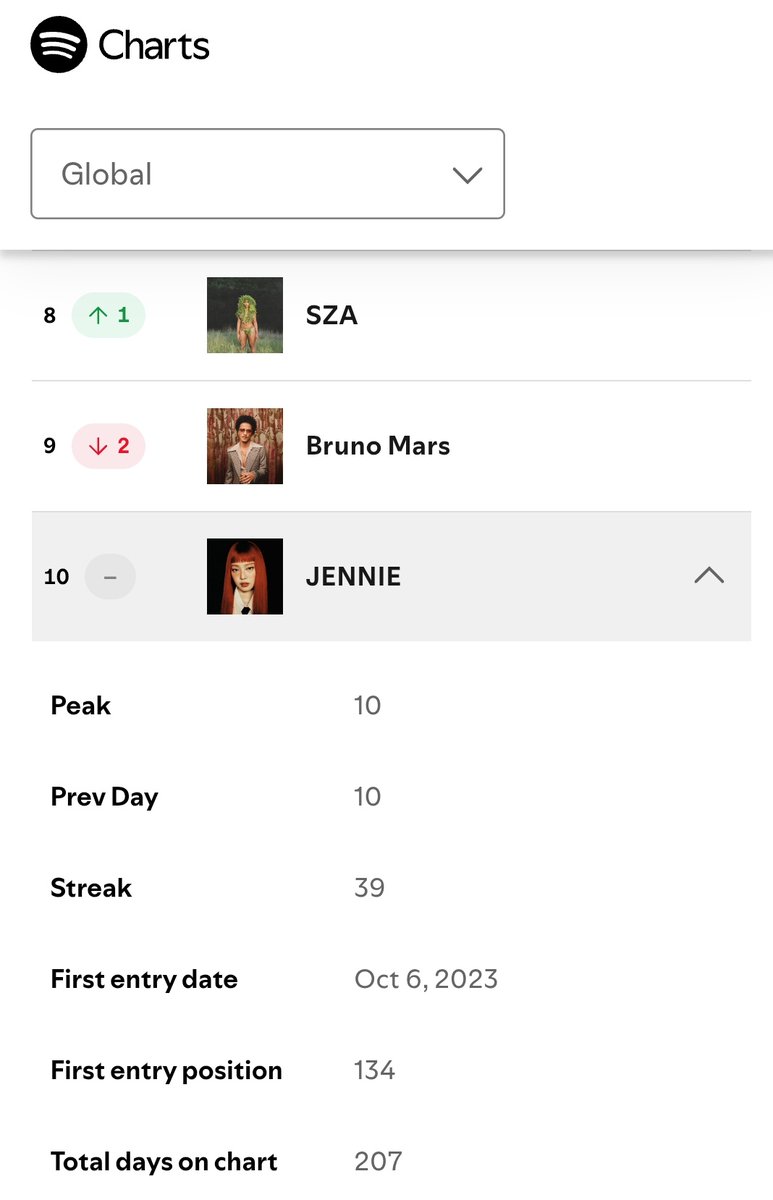Viewport: 773px width, 1200px height.
Task: Click the Oct 6, 2023 entry date
Action: [x=426, y=979]
